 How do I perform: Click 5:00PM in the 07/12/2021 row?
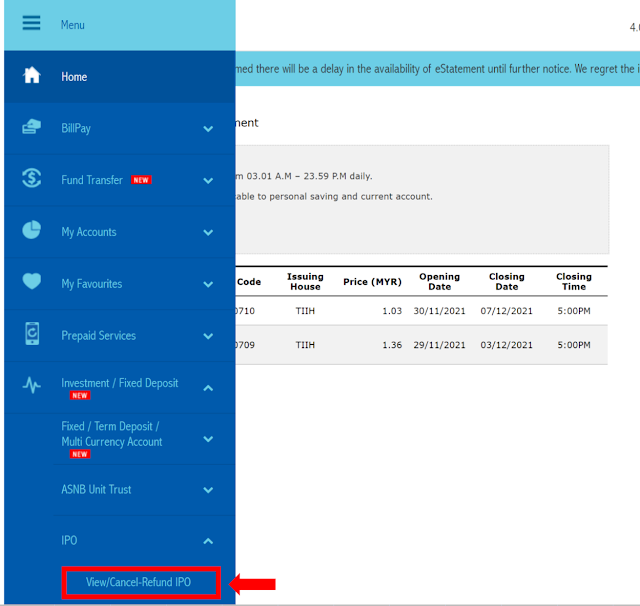click(x=574, y=311)
